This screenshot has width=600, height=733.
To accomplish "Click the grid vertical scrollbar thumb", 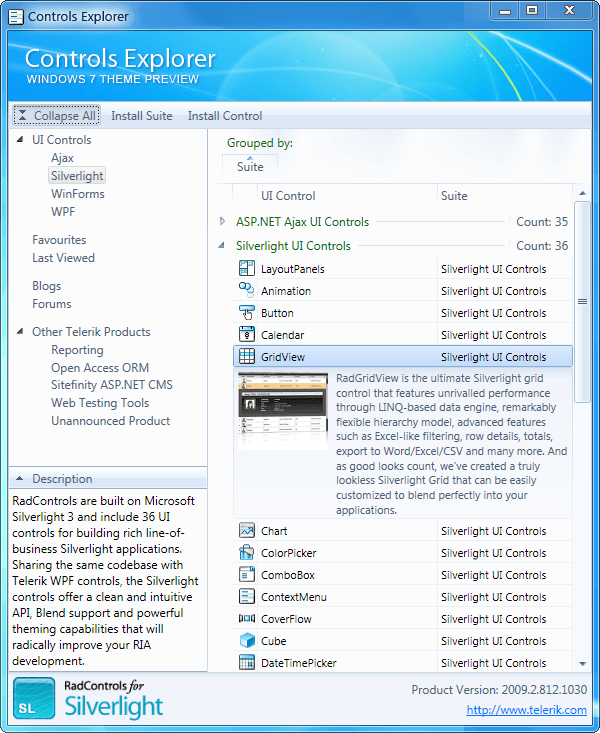I will pos(582,302).
